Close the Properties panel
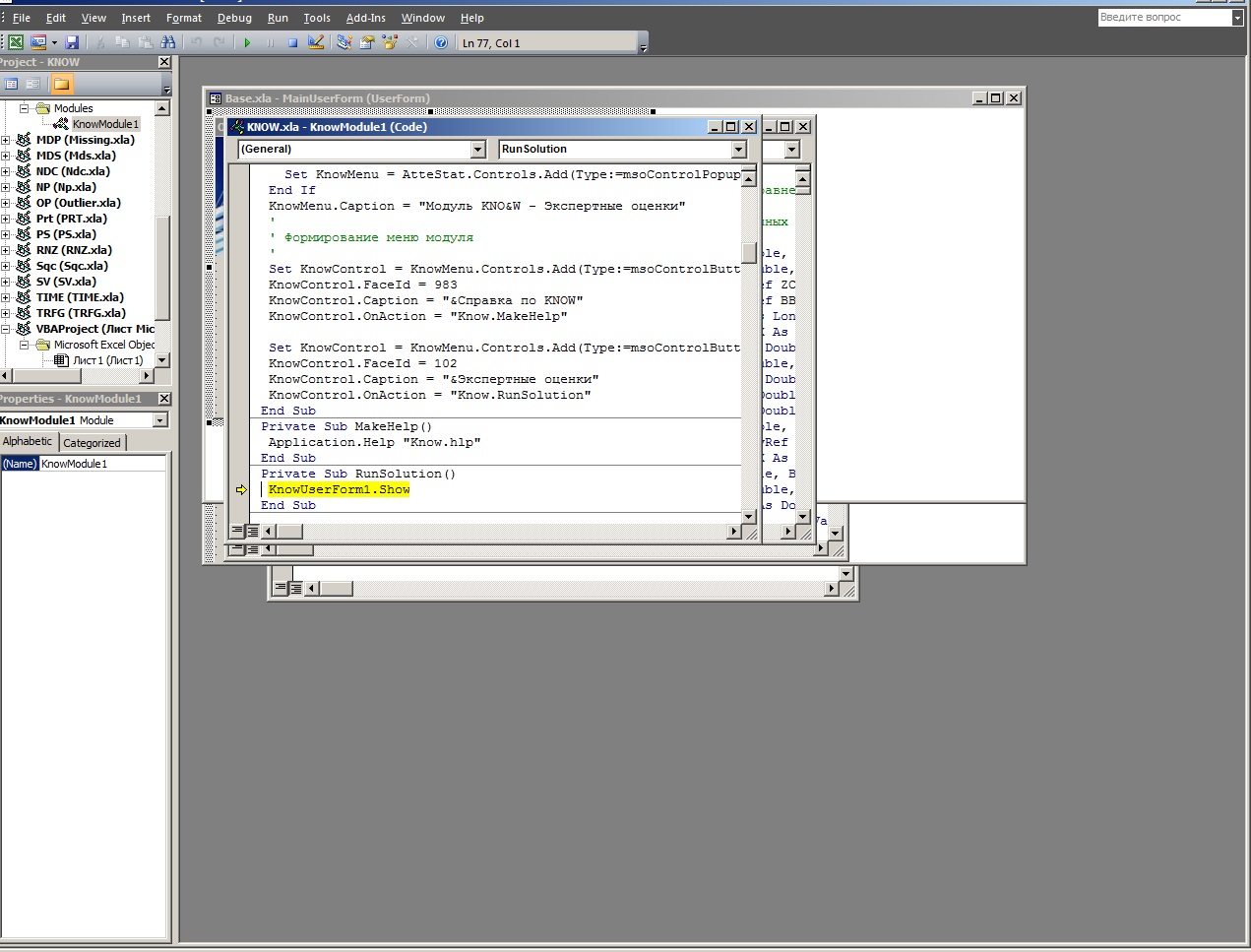Image resolution: width=1251 pixels, height=952 pixels. 164,399
